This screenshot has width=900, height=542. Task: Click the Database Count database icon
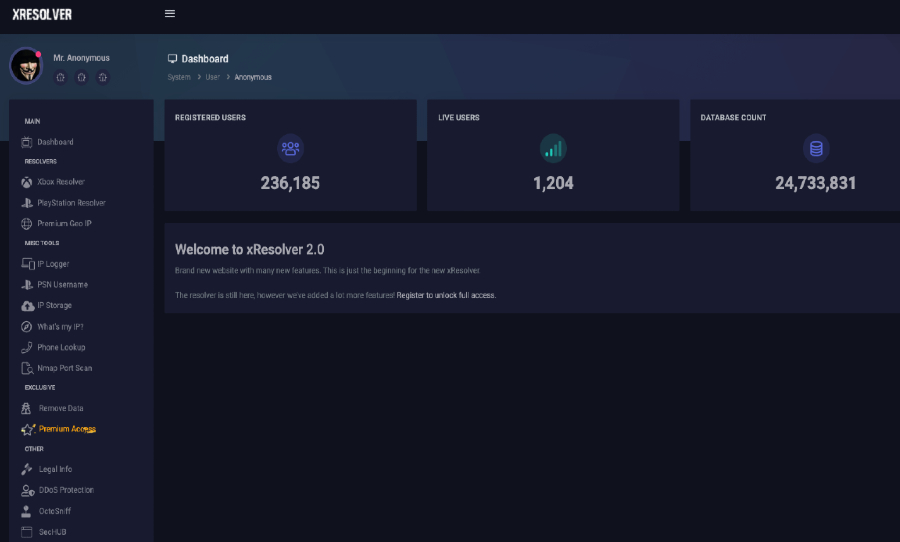816,148
